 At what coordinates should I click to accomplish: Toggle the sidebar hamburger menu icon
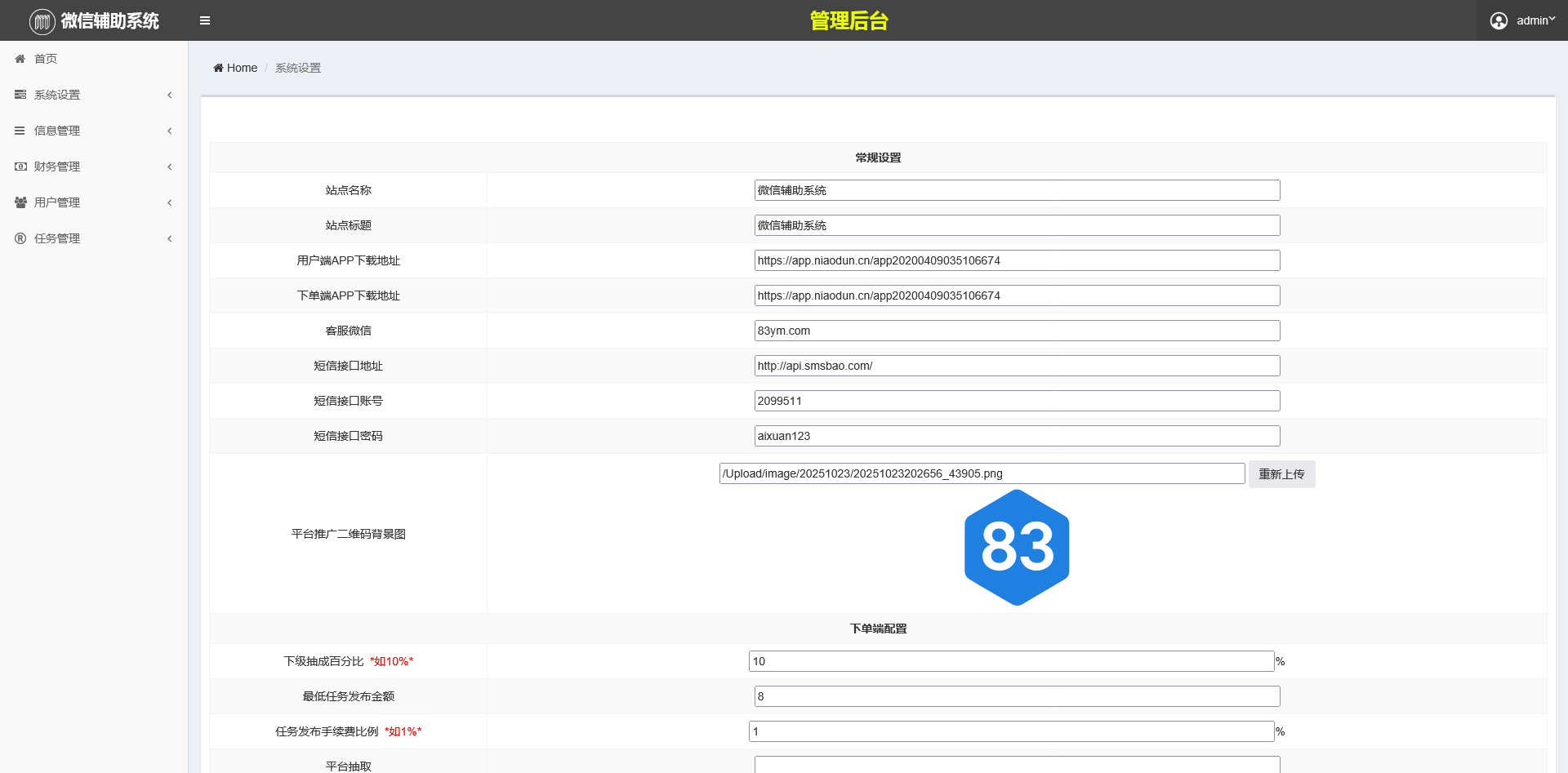205,20
